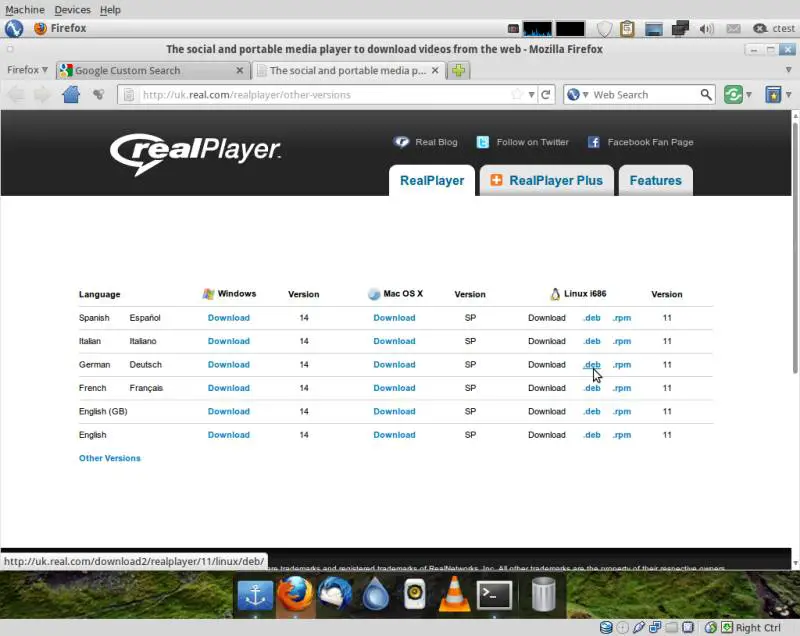Open the speaker music app in dock

(414, 594)
